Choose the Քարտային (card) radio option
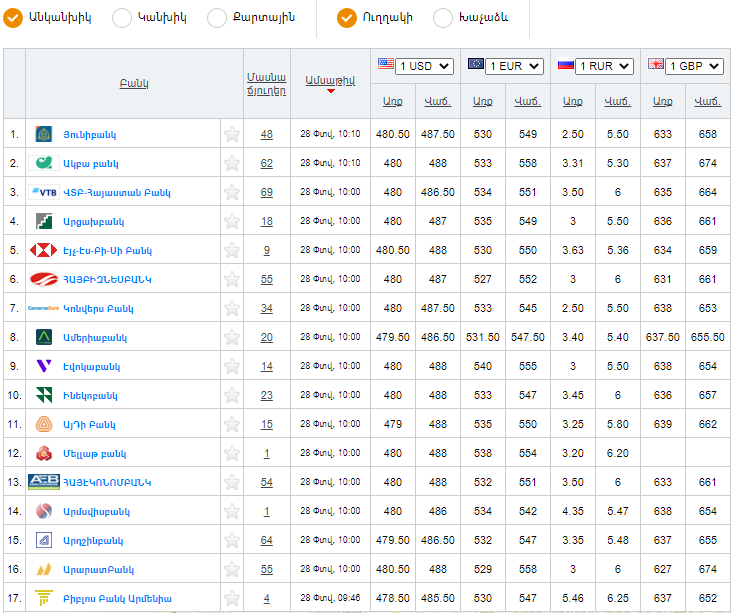The width and height of the screenshot is (736, 613). [217, 17]
